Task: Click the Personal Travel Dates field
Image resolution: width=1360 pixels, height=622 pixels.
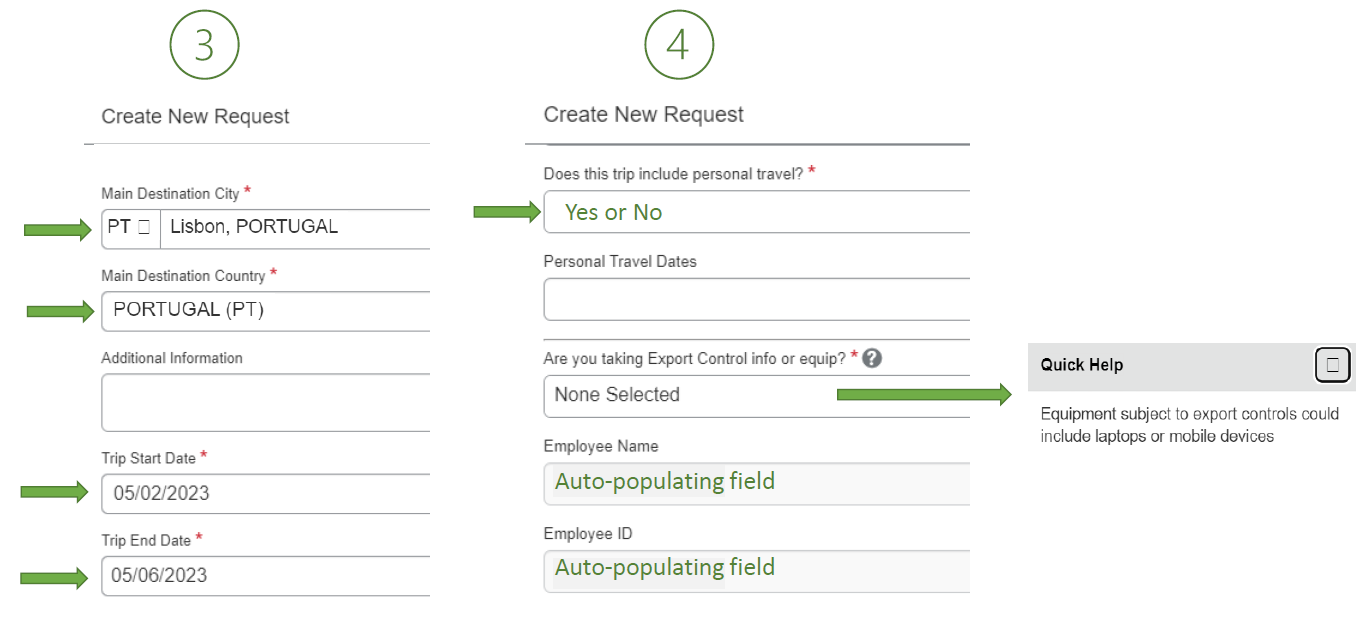Action: pyautogui.click(x=756, y=299)
